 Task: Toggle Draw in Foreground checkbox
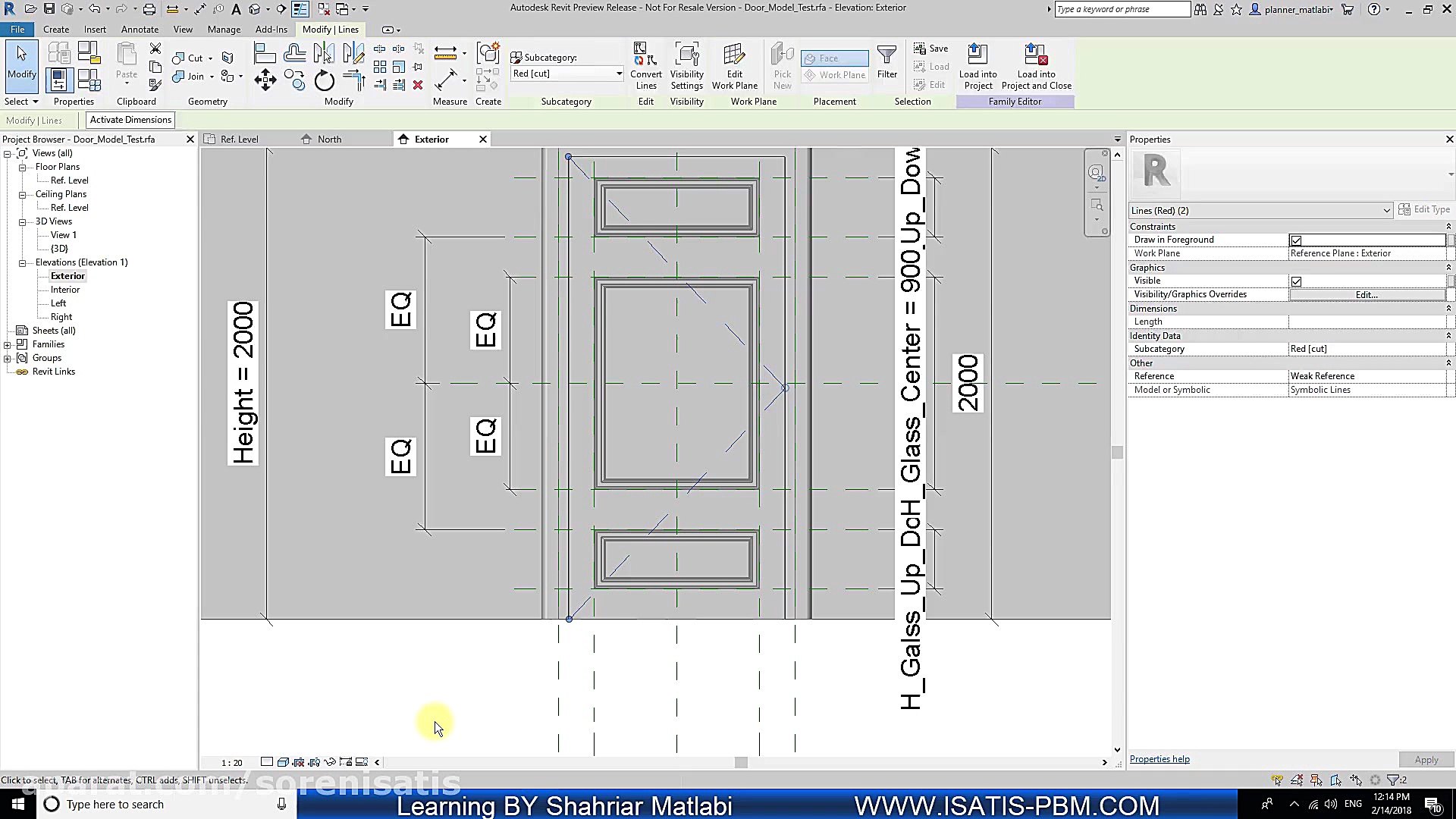[x=1296, y=240]
